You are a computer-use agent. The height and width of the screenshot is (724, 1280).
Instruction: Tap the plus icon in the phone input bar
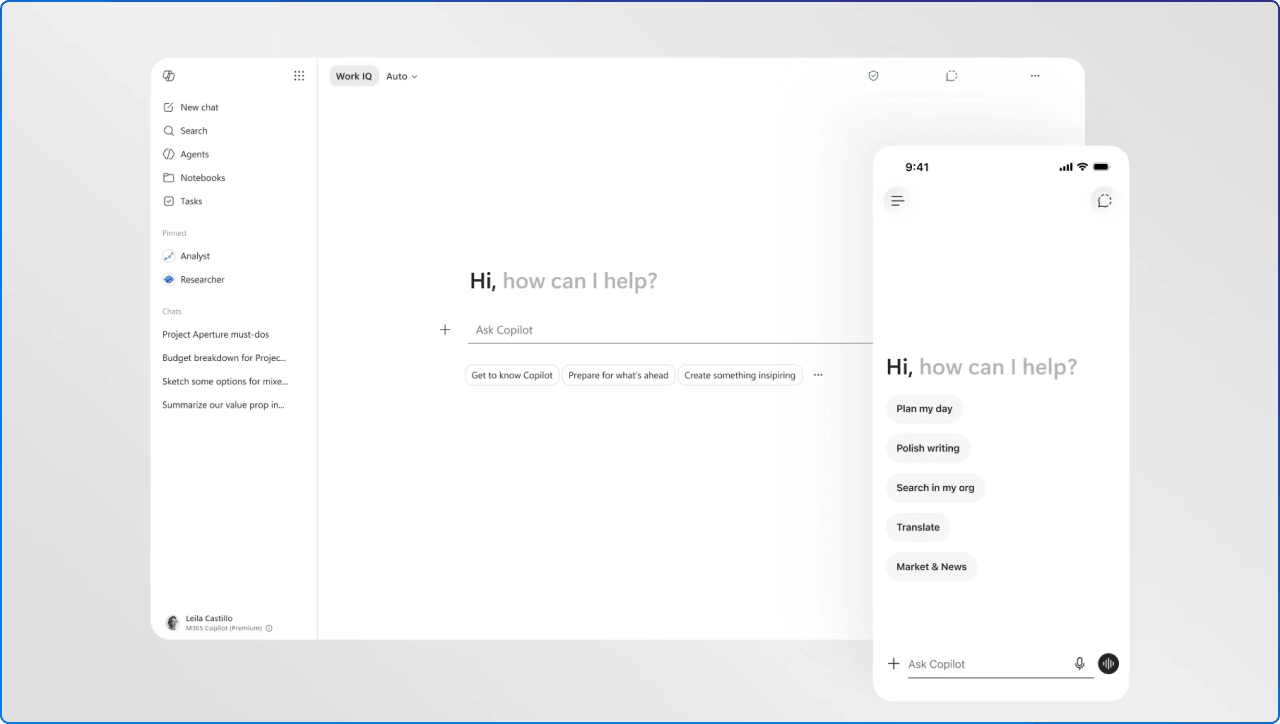(x=894, y=664)
